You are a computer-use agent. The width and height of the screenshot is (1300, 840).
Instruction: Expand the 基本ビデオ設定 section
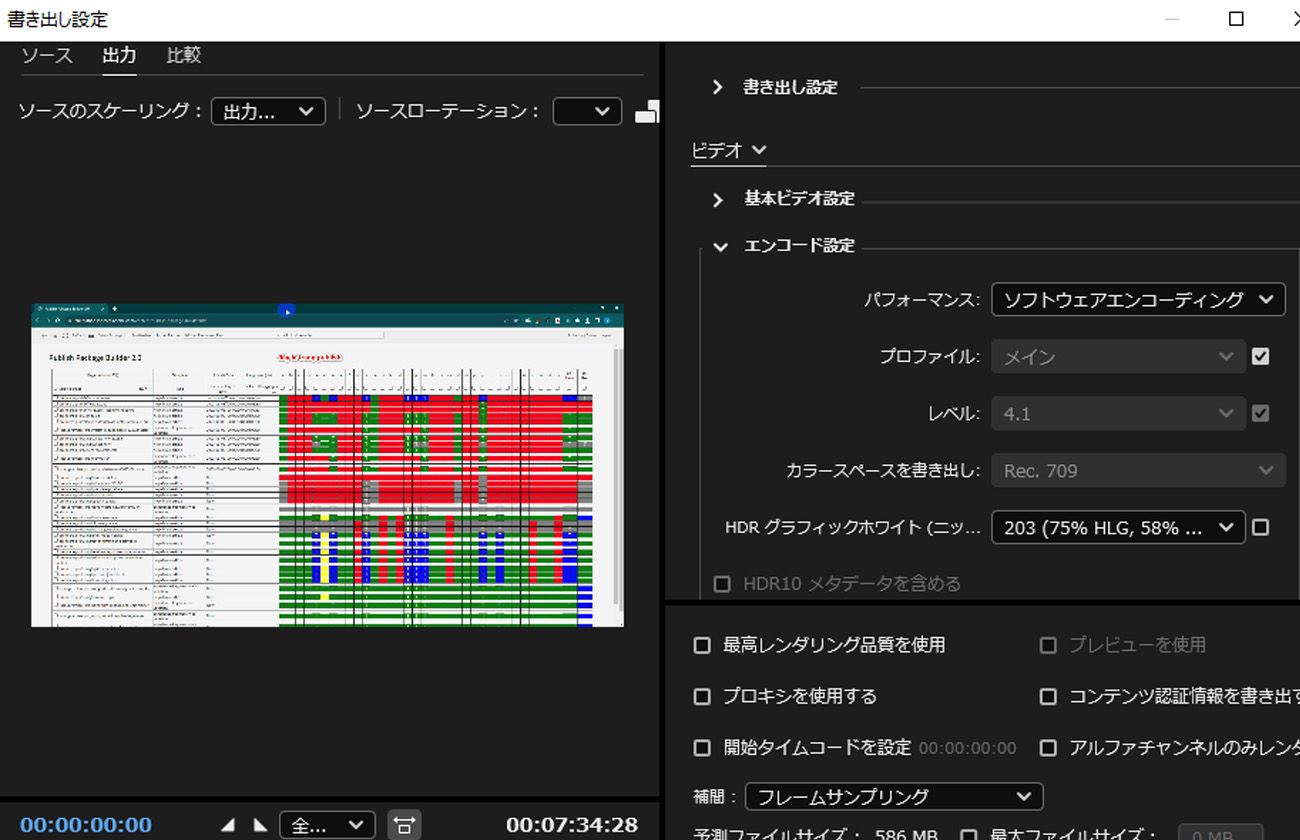717,199
